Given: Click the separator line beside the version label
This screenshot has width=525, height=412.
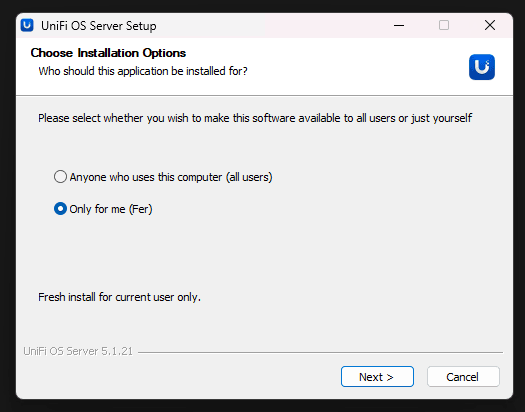Looking at the screenshot, I should [320, 352].
